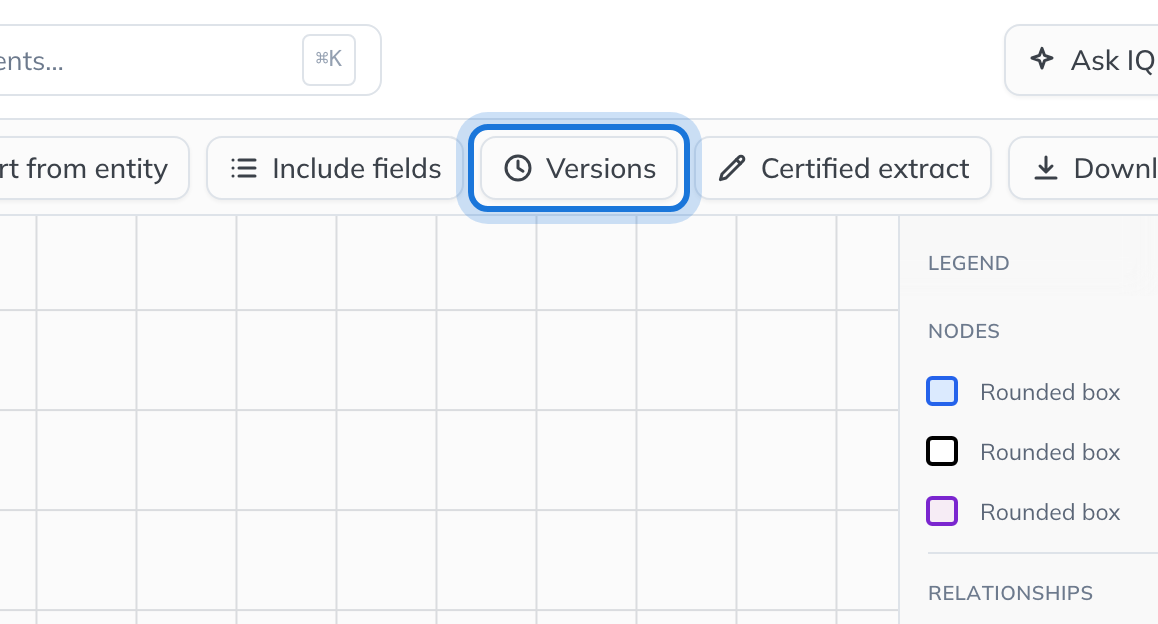Open the Versions history button

click(579, 168)
